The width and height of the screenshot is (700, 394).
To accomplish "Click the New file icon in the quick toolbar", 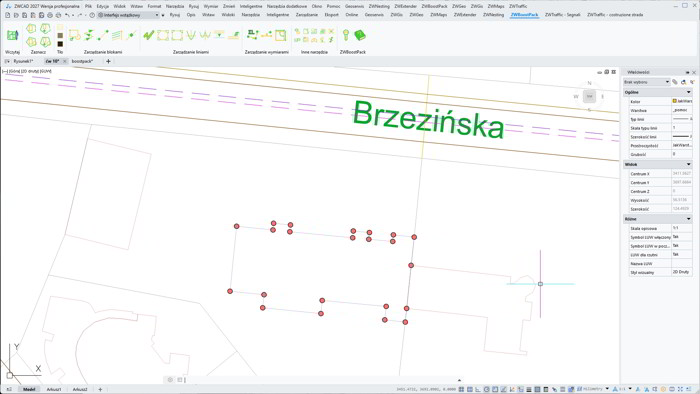I will (8, 15).
